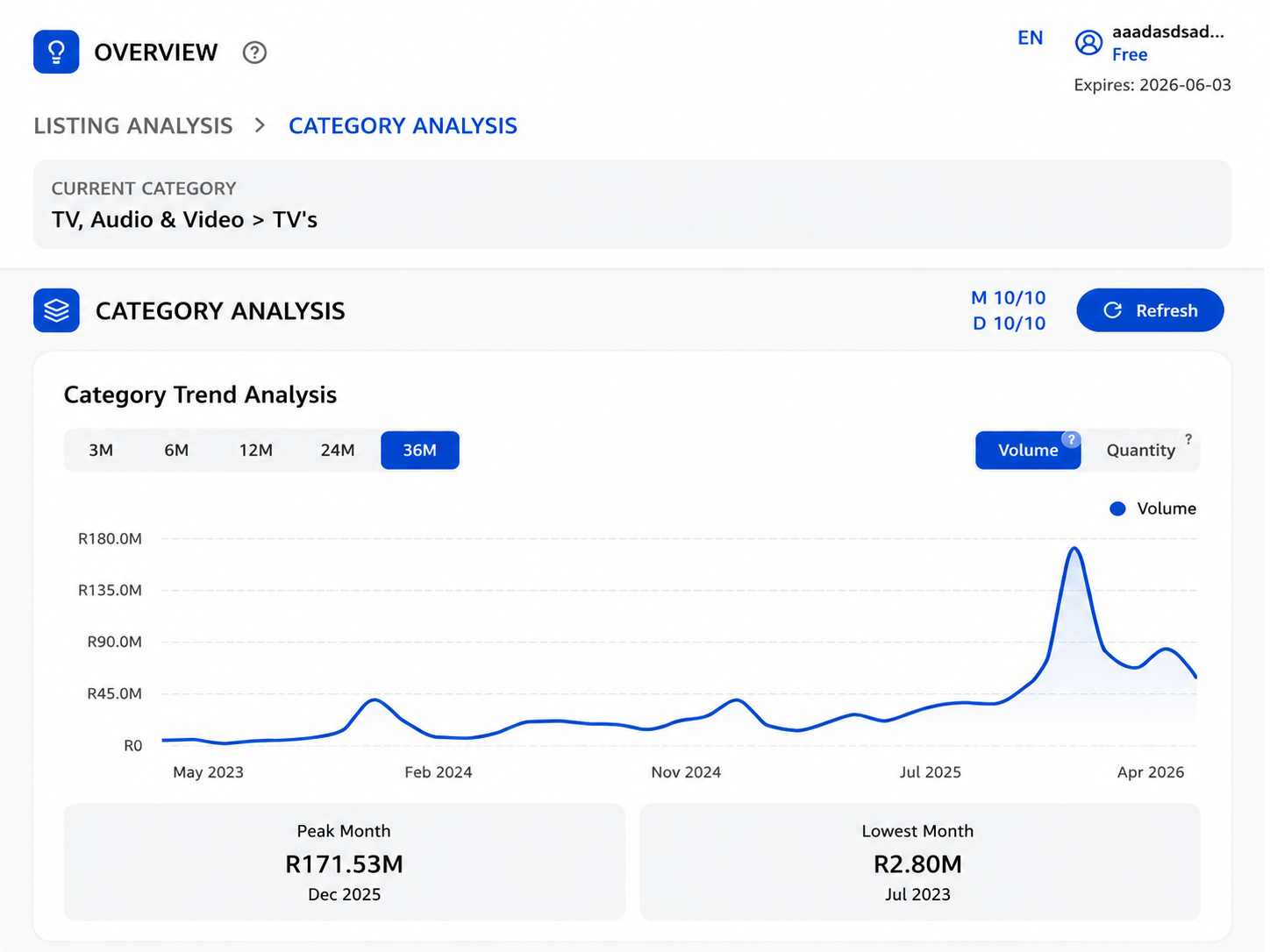The image size is (1270, 952).
Task: Click the R135.0M axis label
Action: tap(110, 591)
